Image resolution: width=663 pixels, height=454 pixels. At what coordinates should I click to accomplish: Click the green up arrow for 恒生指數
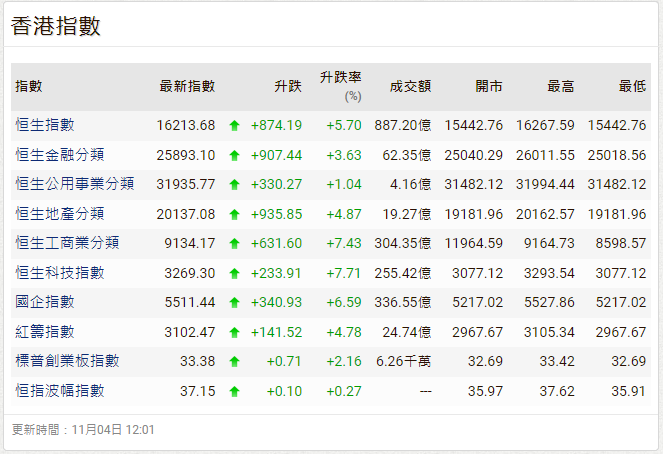tap(234, 126)
